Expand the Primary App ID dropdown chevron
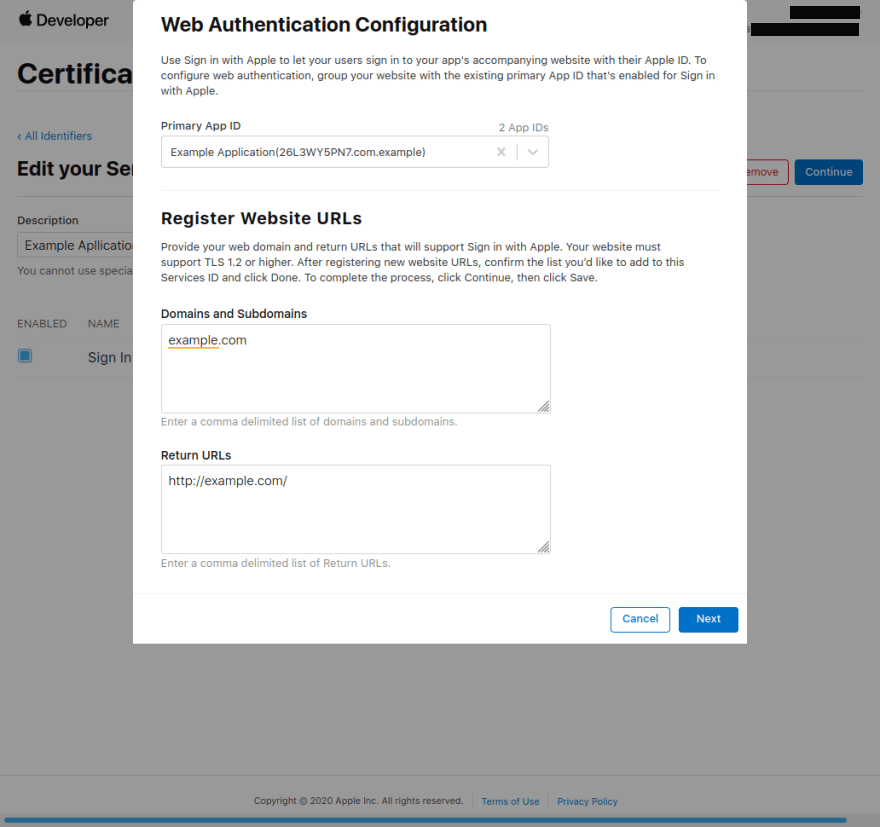The height and width of the screenshot is (827, 880). click(533, 152)
